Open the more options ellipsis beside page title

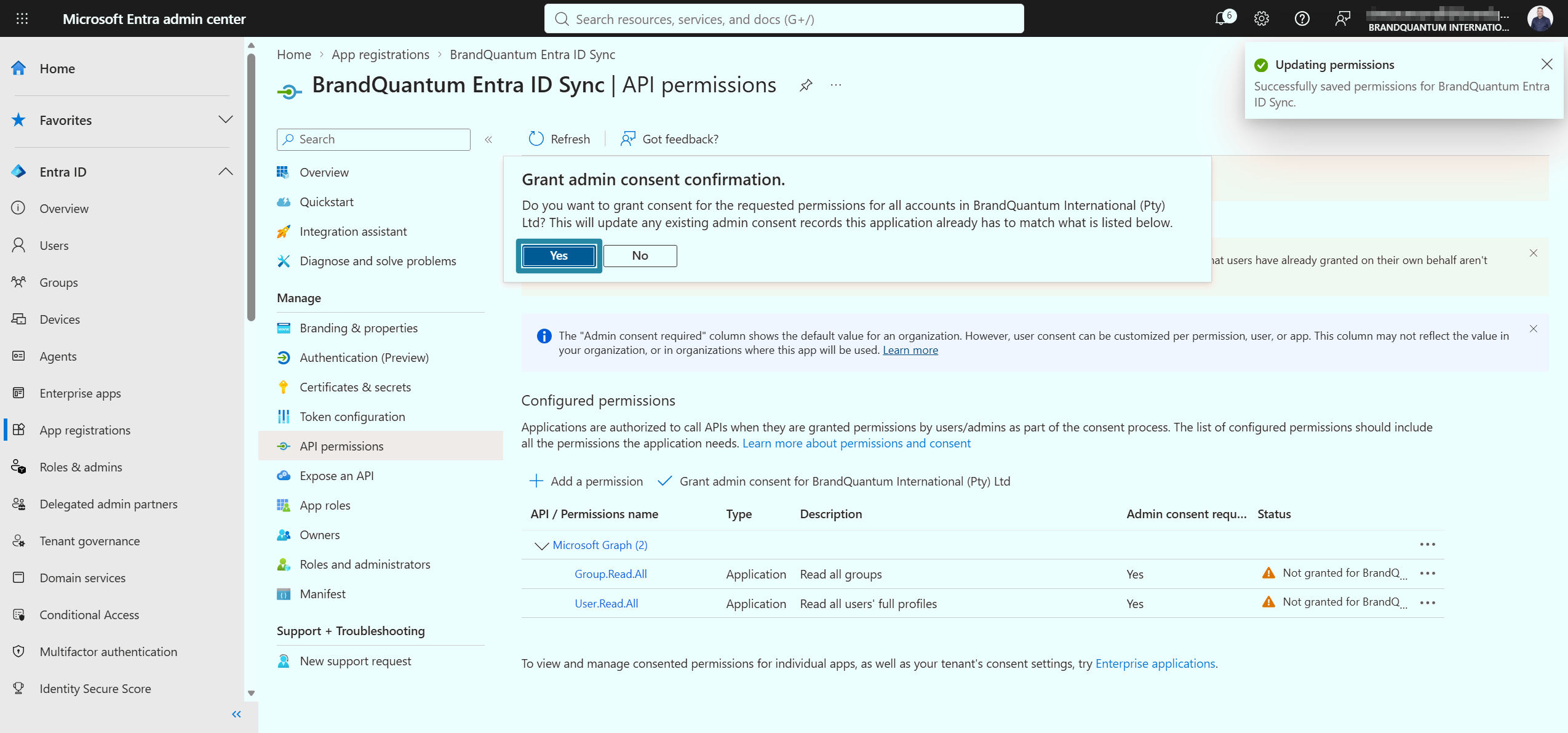click(835, 85)
